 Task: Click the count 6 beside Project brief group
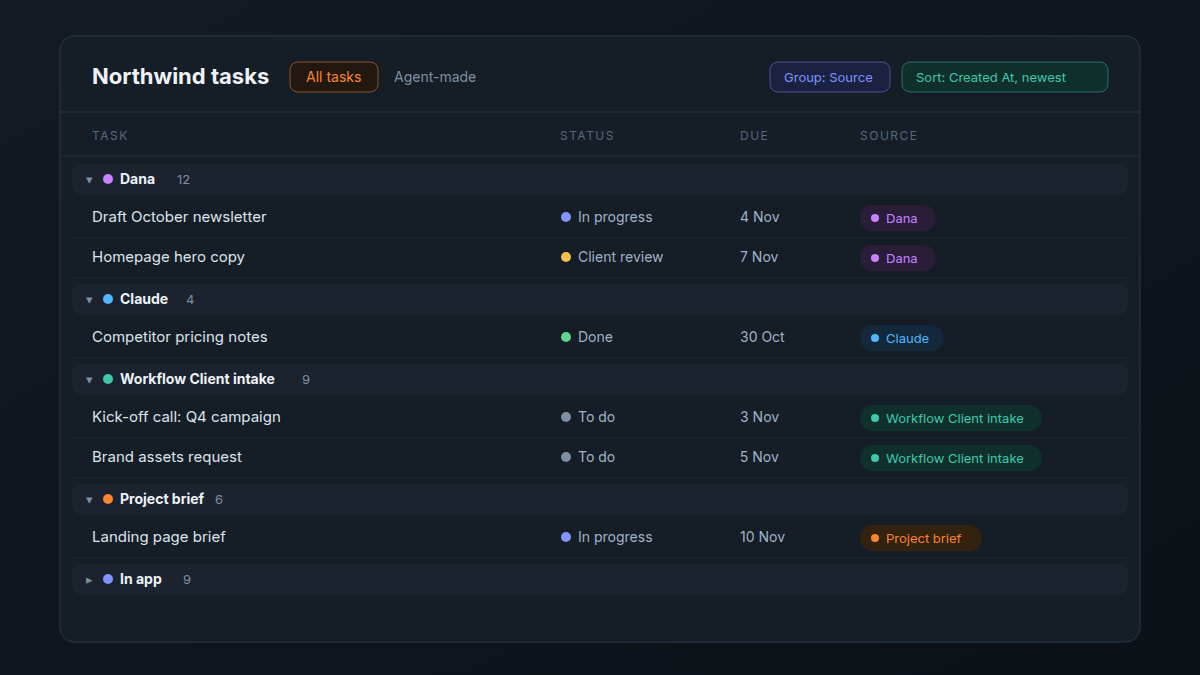(219, 500)
